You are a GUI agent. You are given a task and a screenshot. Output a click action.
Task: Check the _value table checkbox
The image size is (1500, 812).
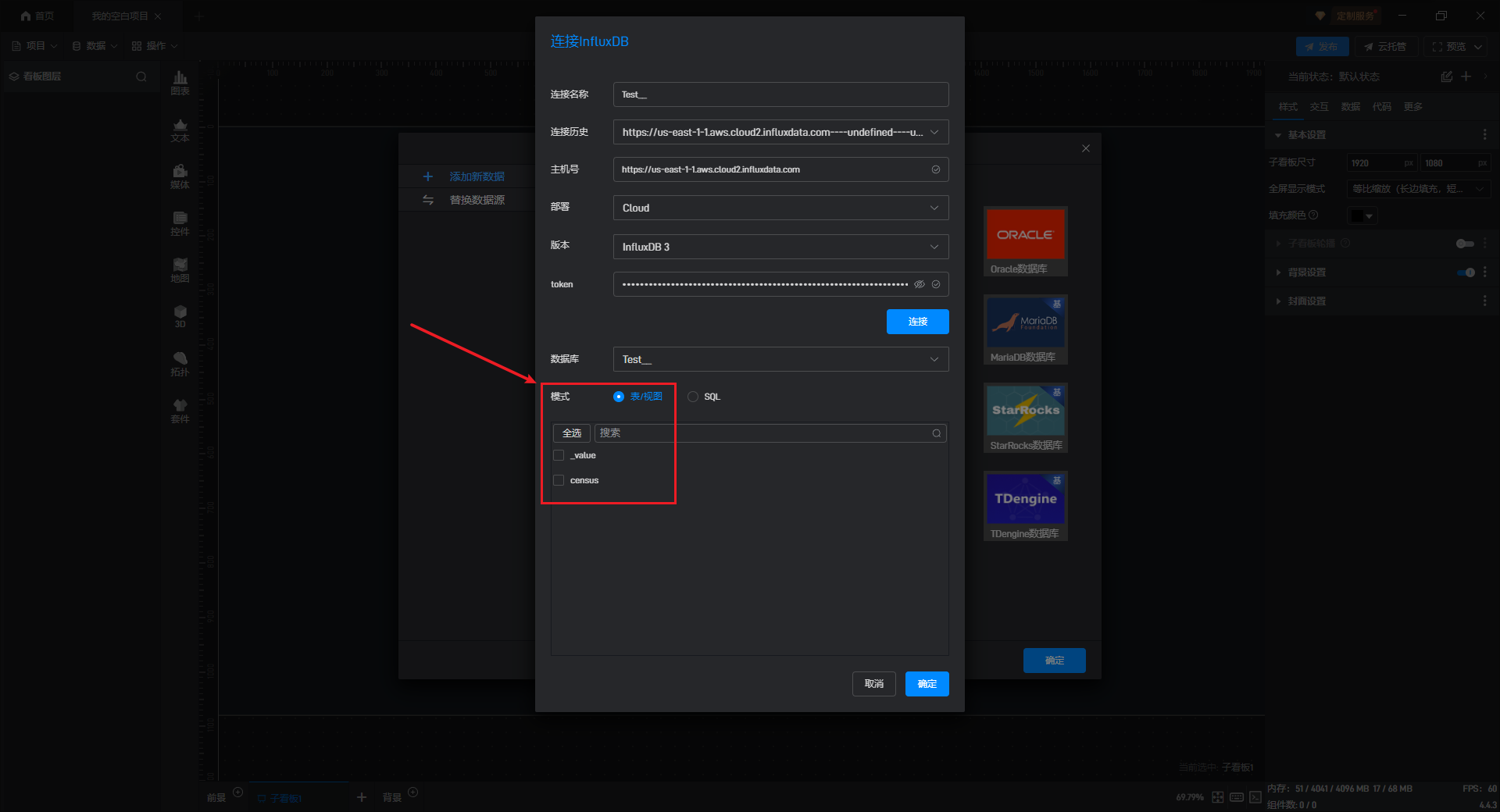559,455
